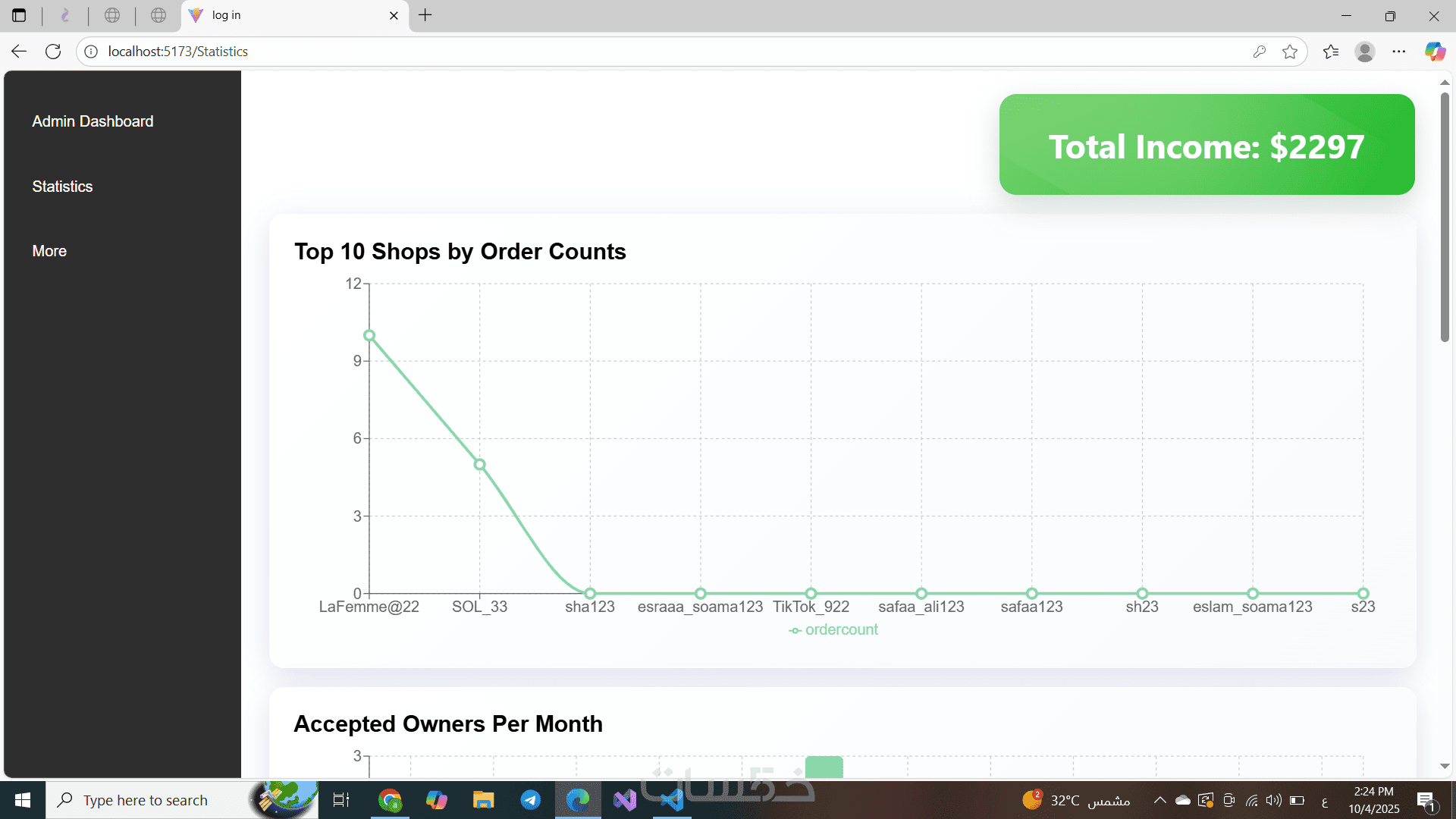This screenshot has height=819, width=1456.
Task: Open Telegram from the taskbar
Action: pos(530,800)
